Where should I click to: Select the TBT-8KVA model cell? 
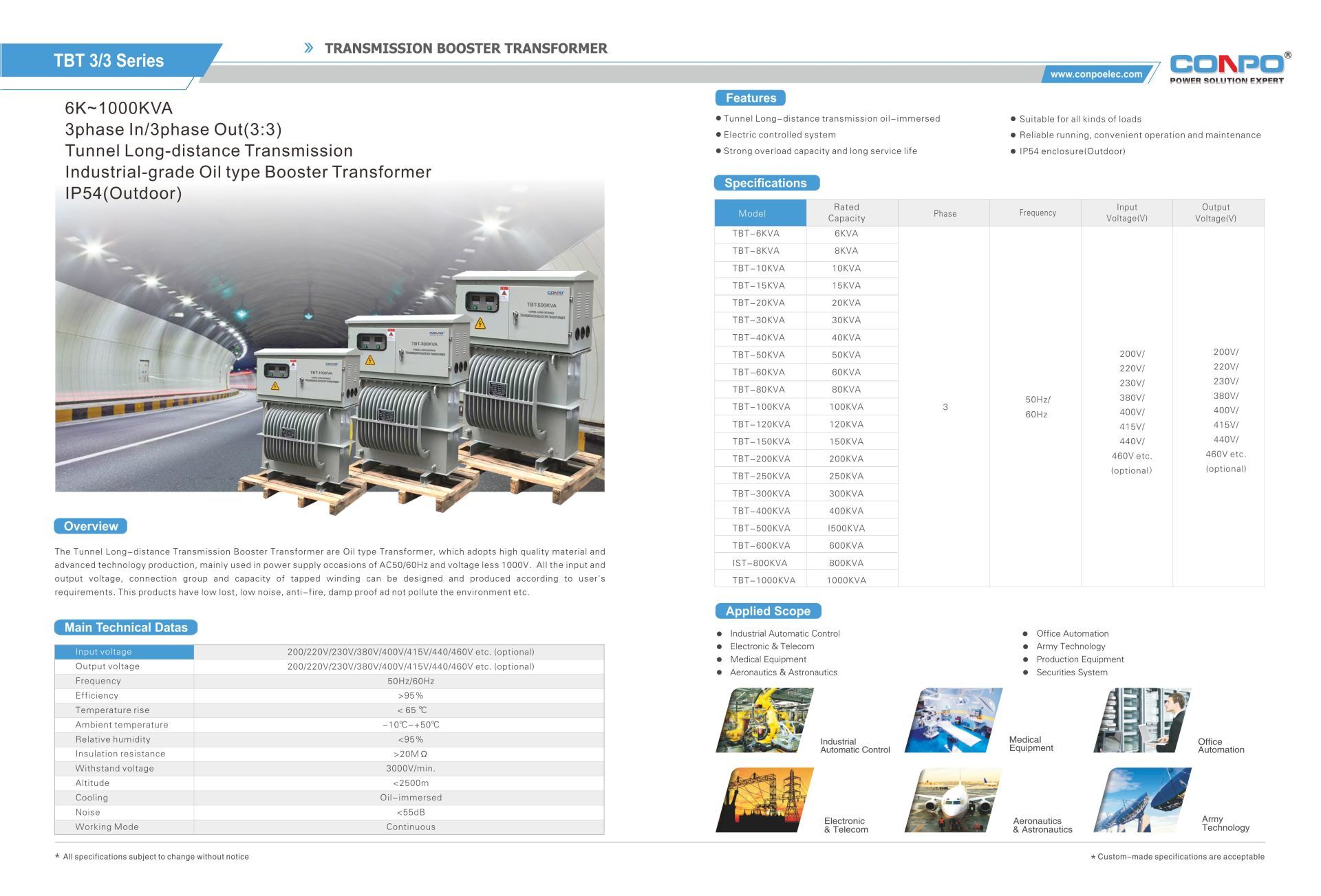click(x=760, y=251)
